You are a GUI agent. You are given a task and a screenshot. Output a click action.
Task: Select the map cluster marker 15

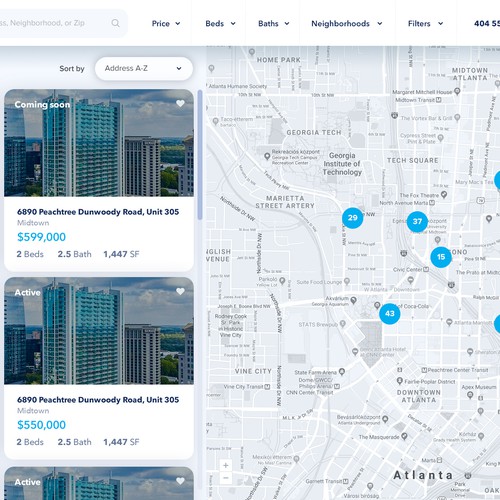[x=441, y=257]
